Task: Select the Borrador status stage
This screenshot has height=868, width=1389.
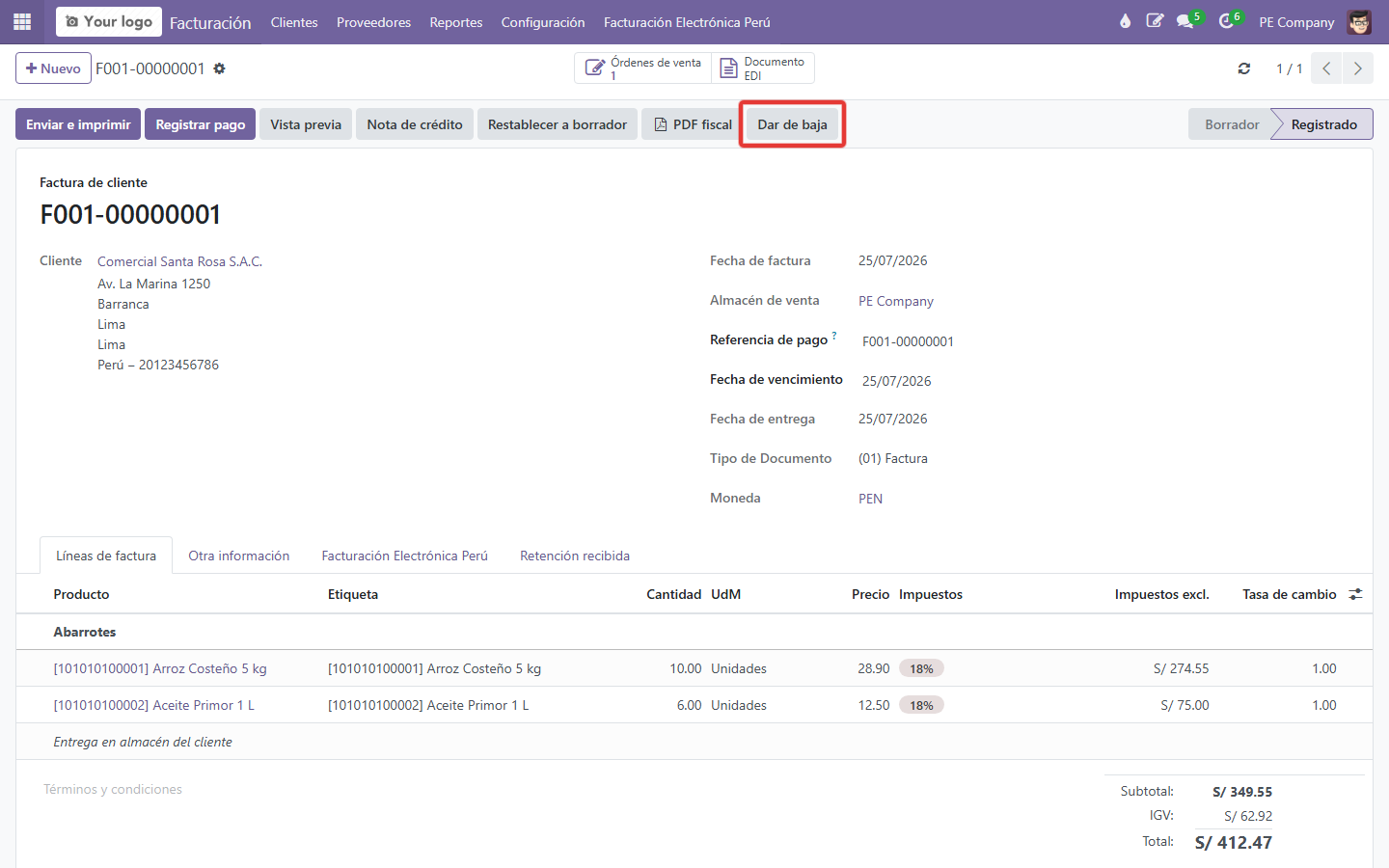Action: pos(1232,124)
